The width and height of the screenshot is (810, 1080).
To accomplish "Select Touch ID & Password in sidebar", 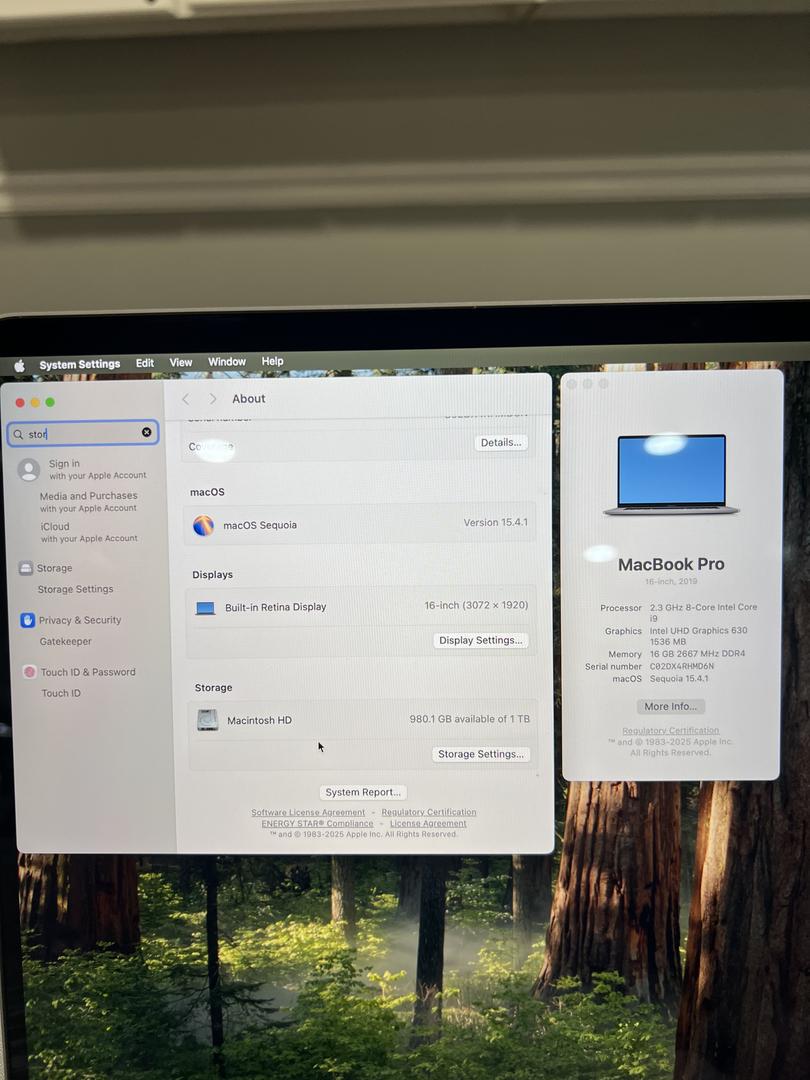I will pyautogui.click(x=88, y=672).
